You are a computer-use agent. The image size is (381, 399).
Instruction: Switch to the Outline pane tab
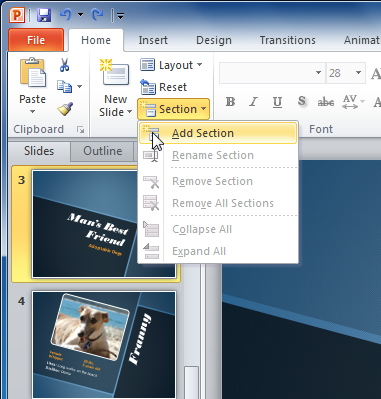point(103,151)
